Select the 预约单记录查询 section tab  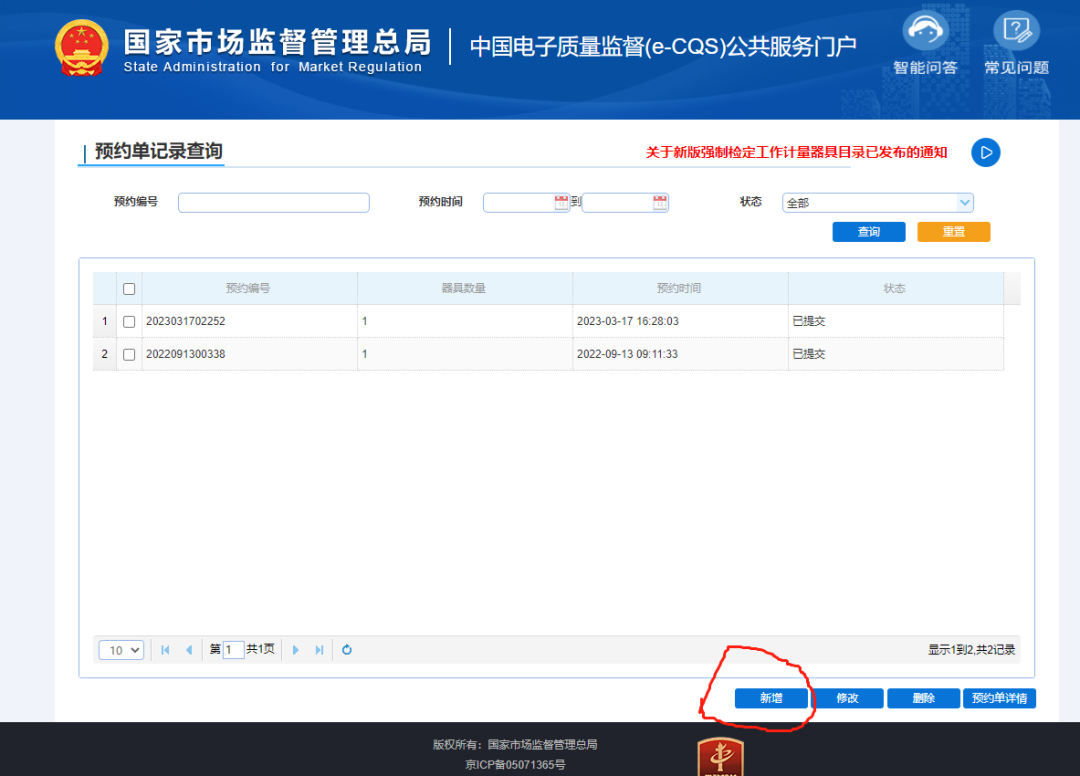157,150
